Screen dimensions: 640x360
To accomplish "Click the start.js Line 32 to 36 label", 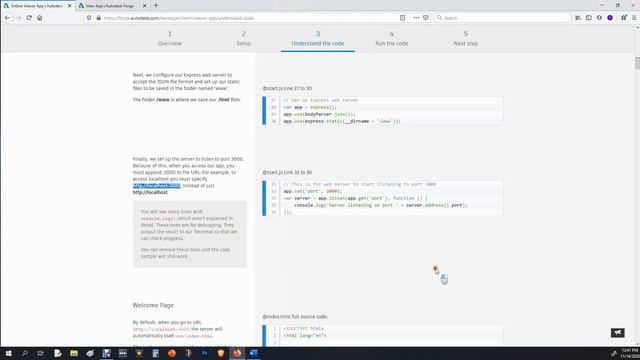I will pyautogui.click(x=287, y=172).
